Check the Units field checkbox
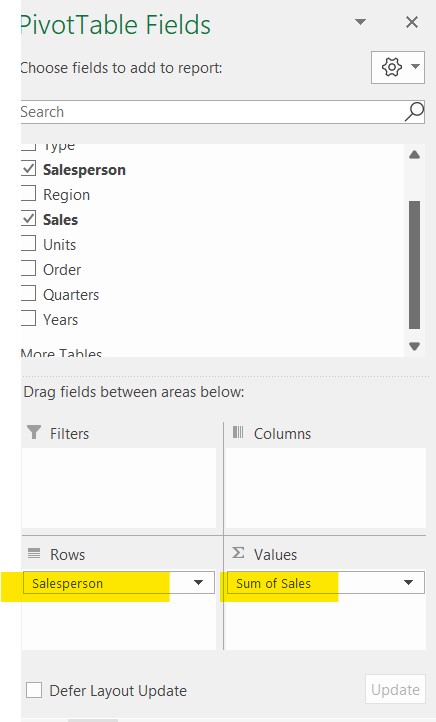The image size is (436, 722). coord(28,244)
